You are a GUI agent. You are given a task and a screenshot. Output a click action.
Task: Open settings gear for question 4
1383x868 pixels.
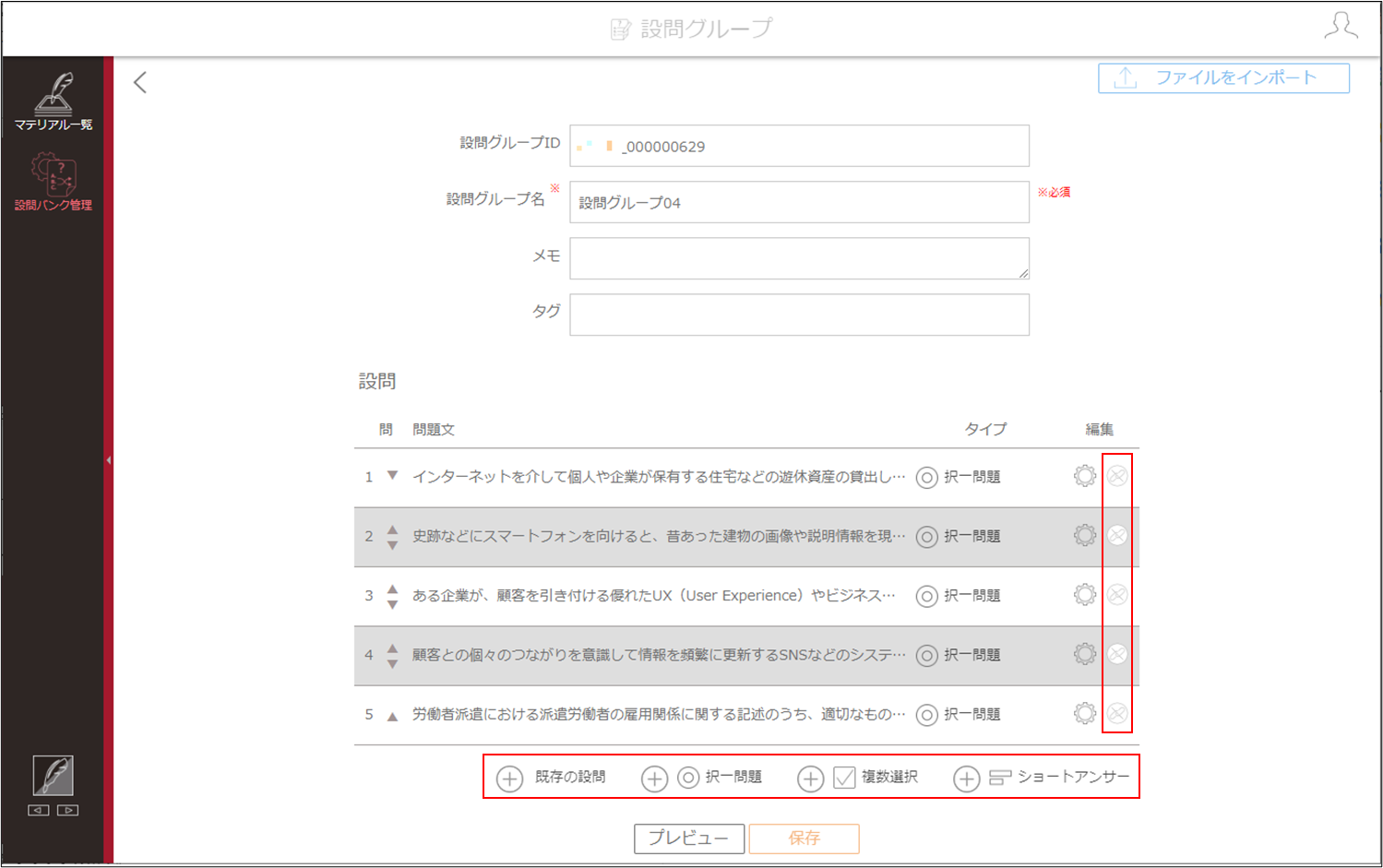click(1085, 654)
